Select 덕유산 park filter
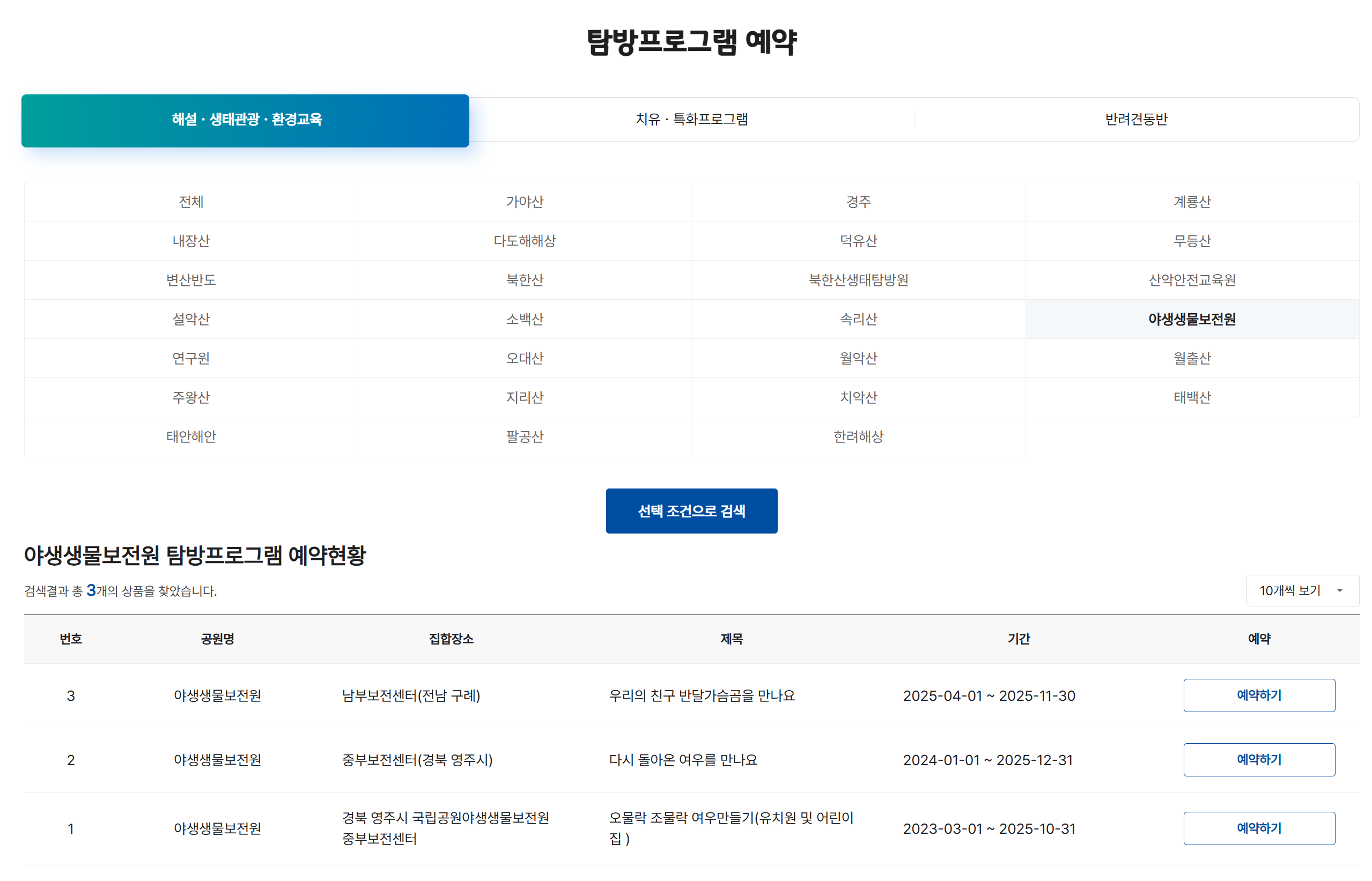The width and height of the screenshot is (1372, 881). tap(858, 240)
